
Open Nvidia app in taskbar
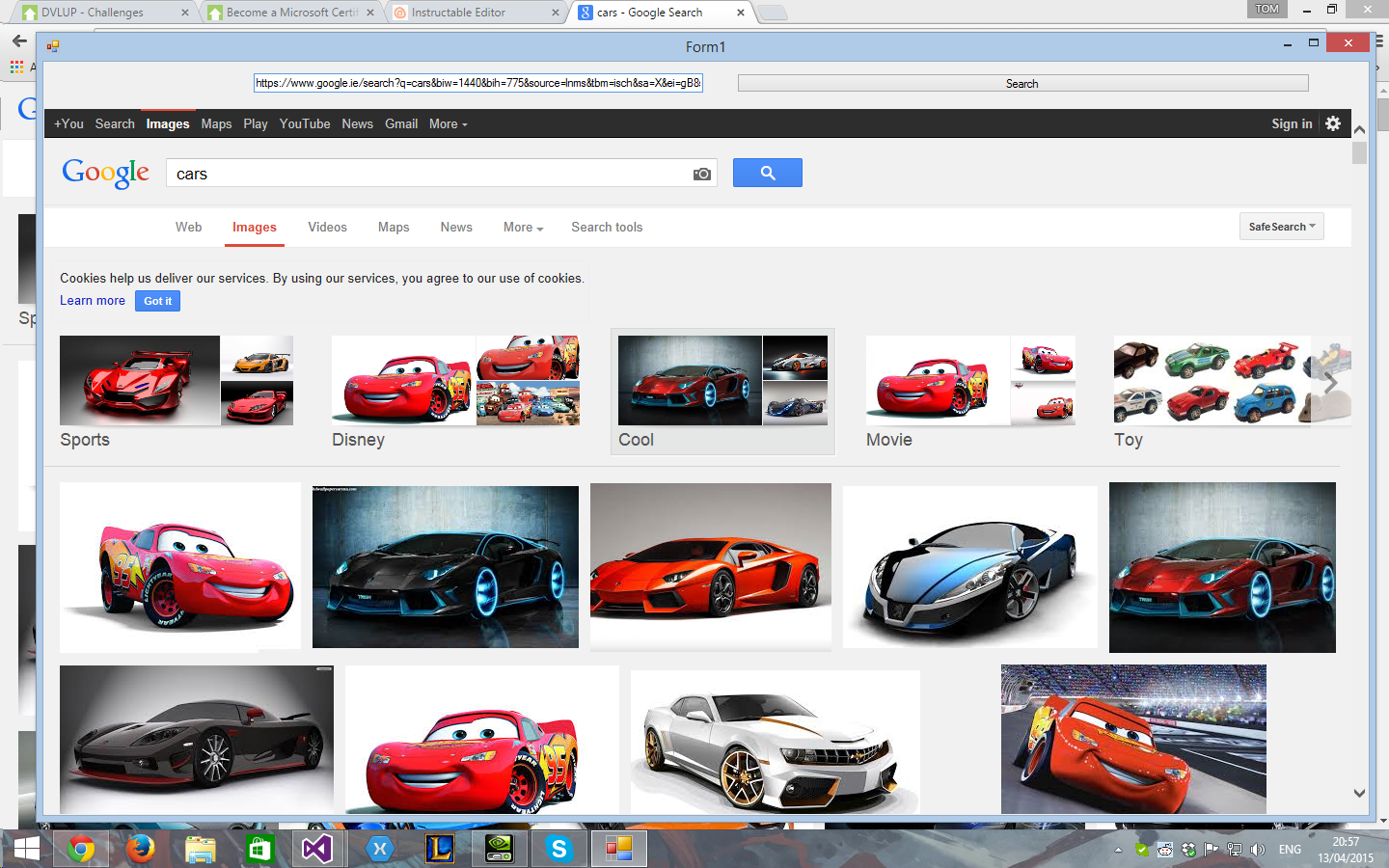[499, 849]
